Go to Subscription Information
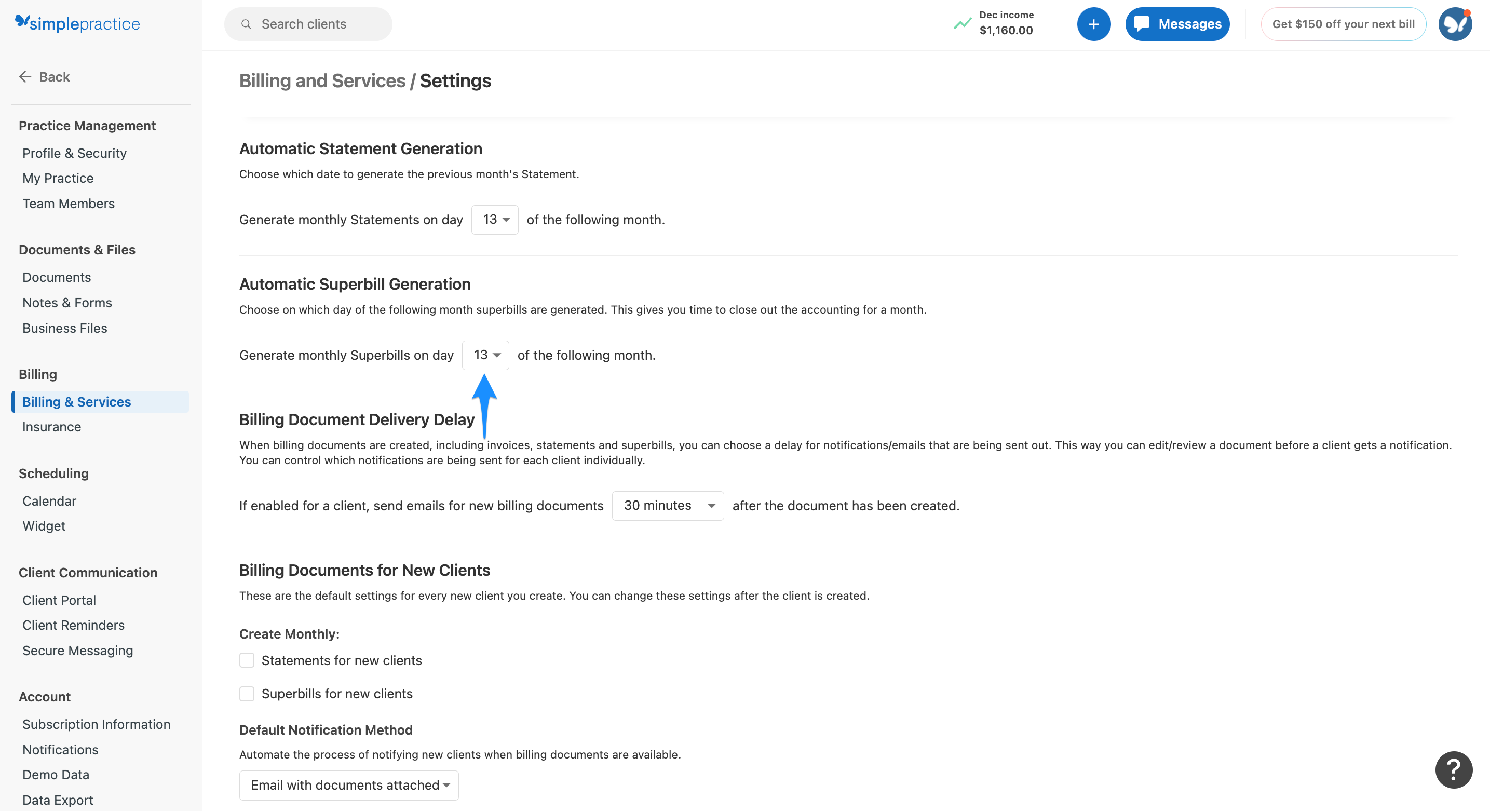 tap(96, 724)
